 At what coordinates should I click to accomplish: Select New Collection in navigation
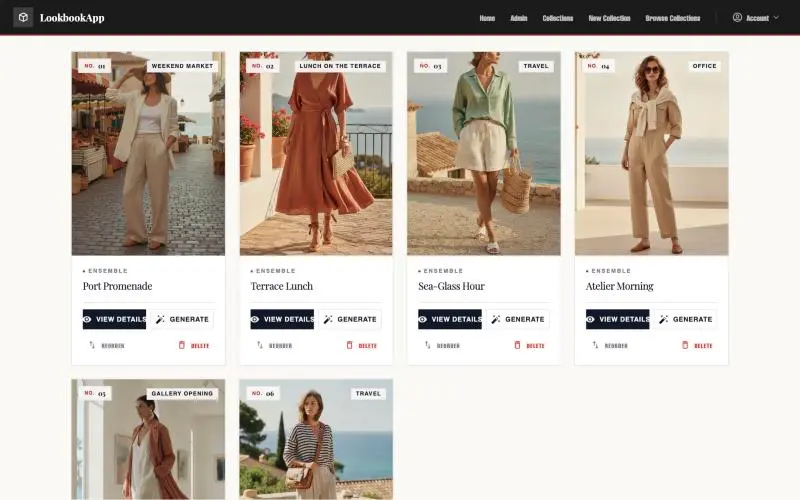coord(609,18)
